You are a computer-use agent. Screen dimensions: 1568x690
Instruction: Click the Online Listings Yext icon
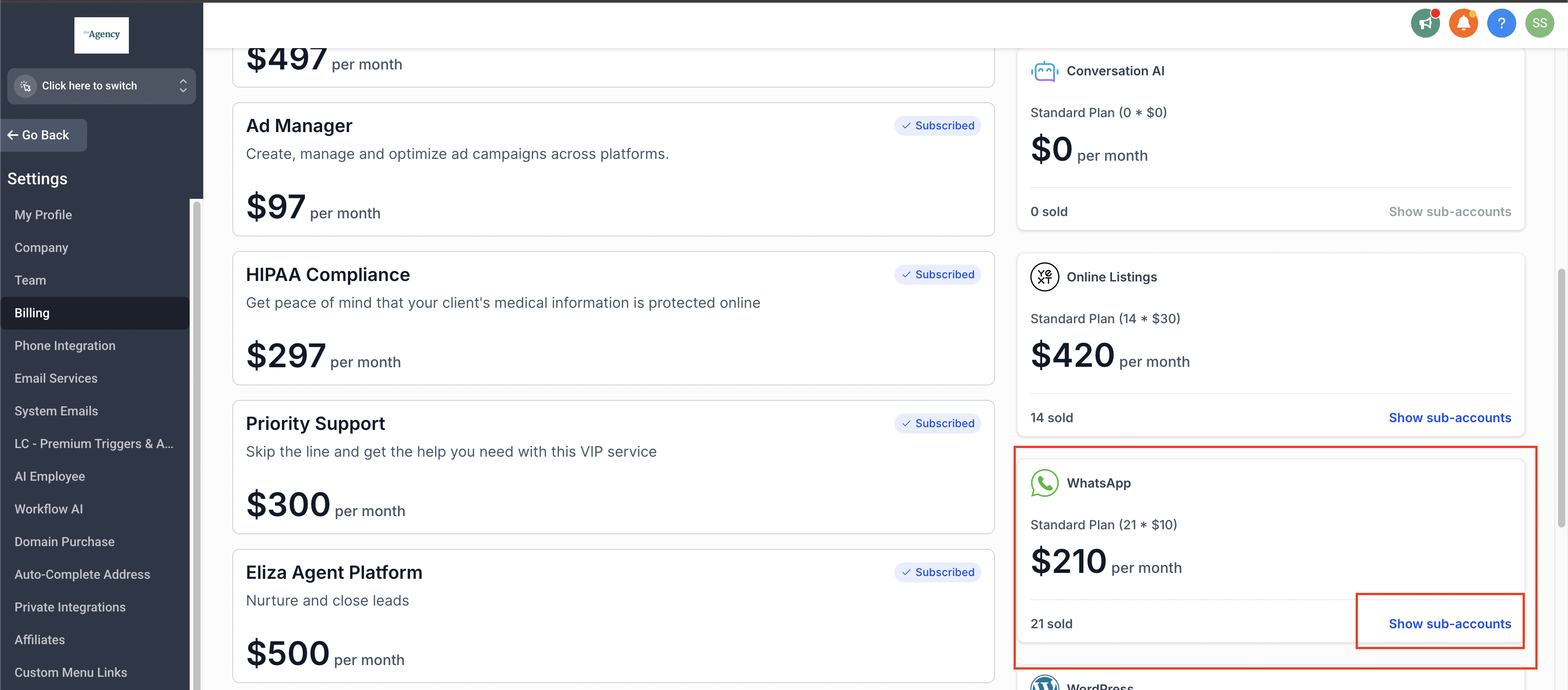1044,277
